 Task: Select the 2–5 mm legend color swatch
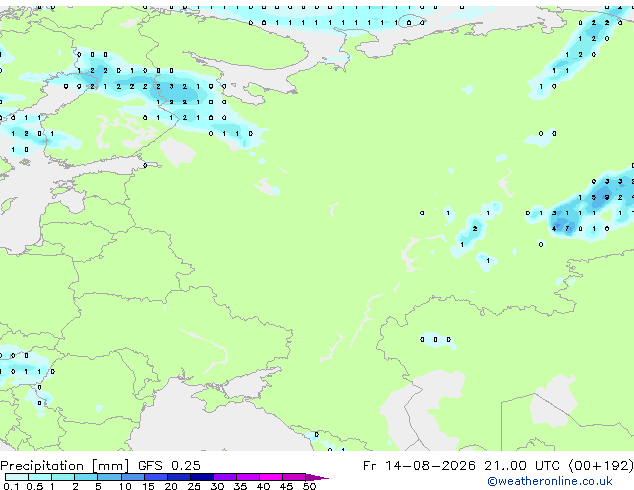pyautogui.click(x=86, y=477)
